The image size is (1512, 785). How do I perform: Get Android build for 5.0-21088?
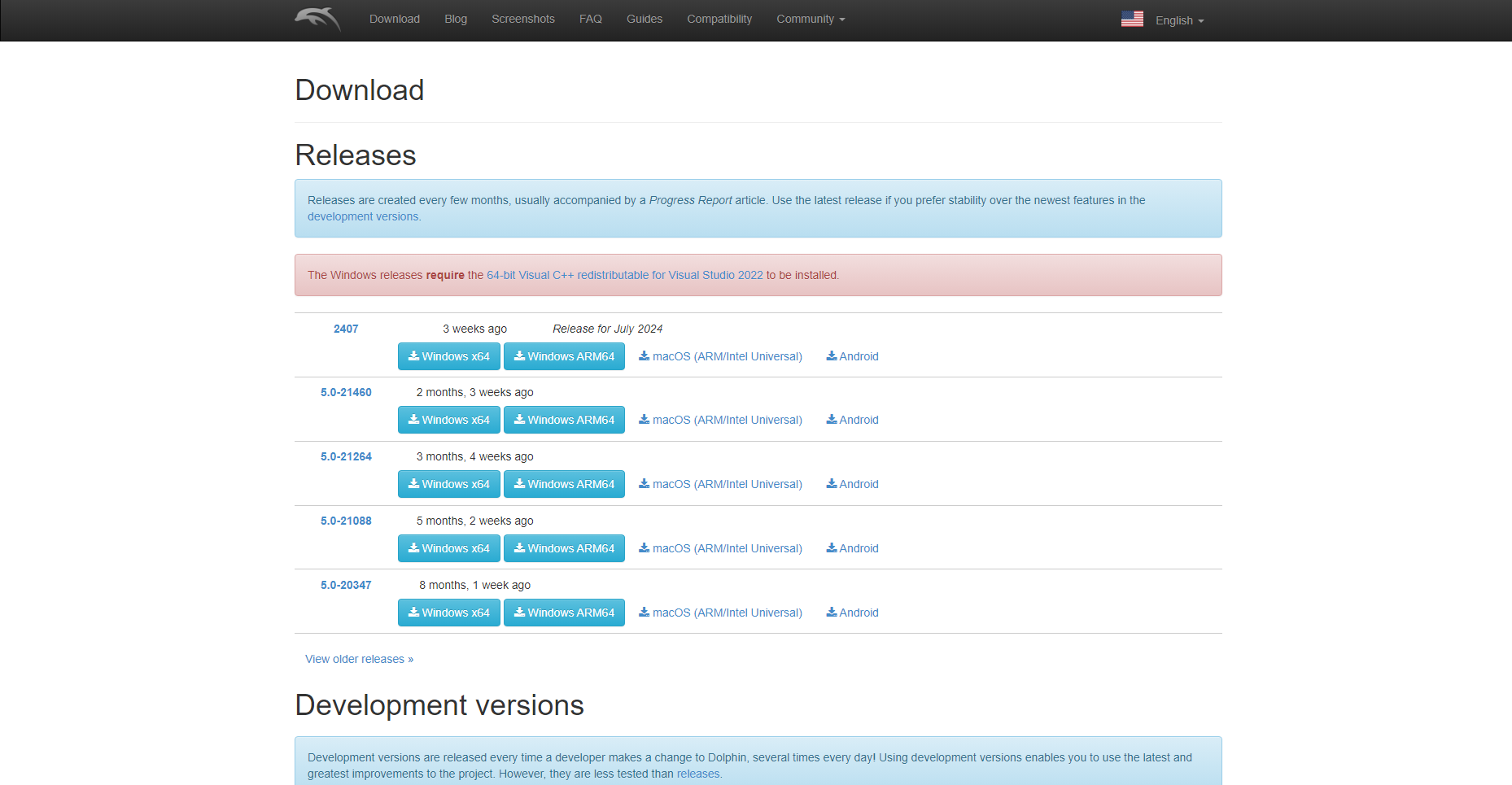tap(852, 548)
